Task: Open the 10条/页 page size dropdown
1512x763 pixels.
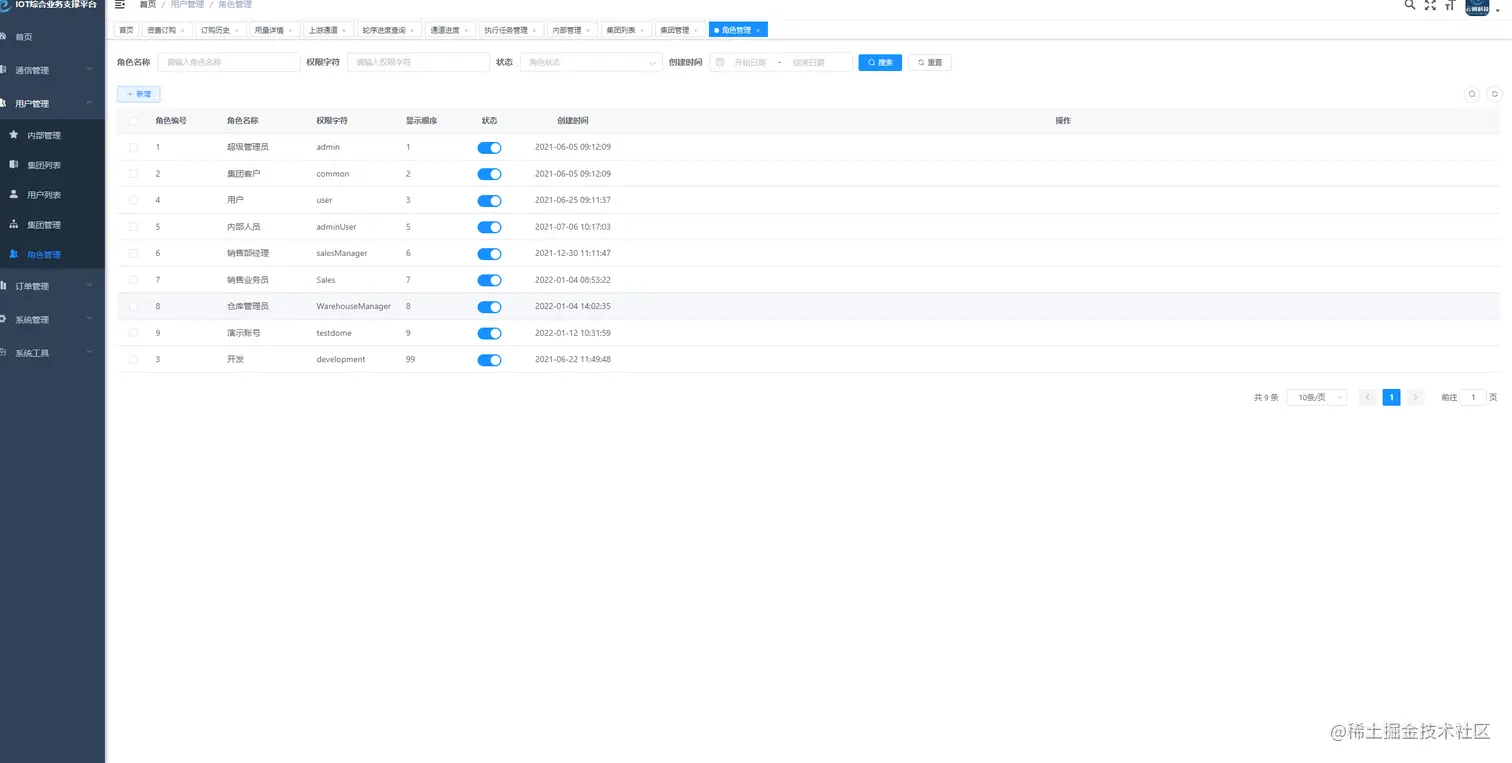Action: click(x=1316, y=397)
